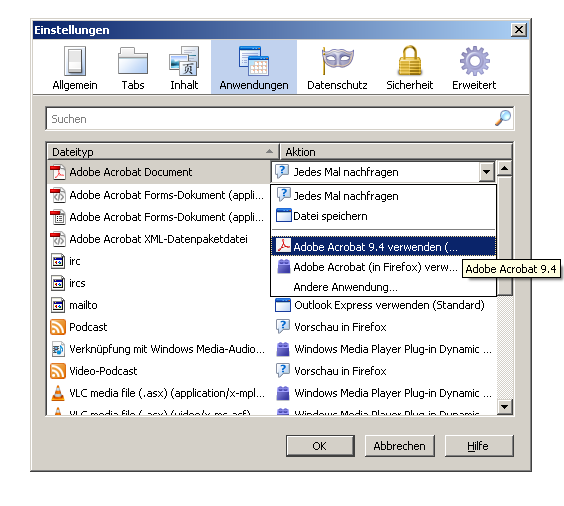Select the Adobe Acrobat XML-Datenpaketdatei row
This screenshot has width=564, height=506.
159,239
